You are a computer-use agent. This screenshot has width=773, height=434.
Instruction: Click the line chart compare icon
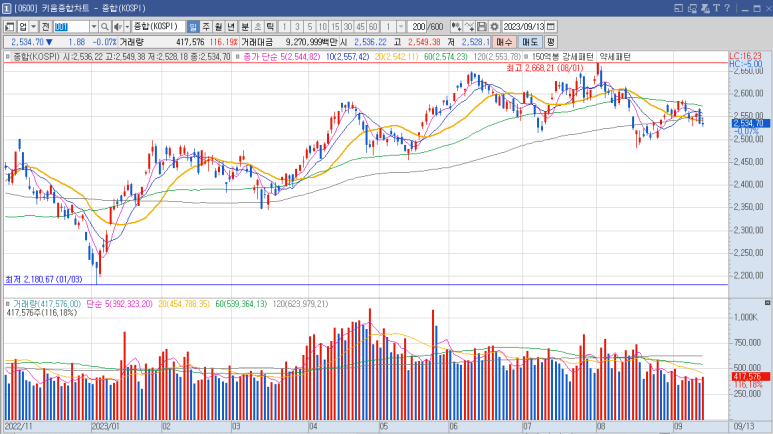[469, 27]
